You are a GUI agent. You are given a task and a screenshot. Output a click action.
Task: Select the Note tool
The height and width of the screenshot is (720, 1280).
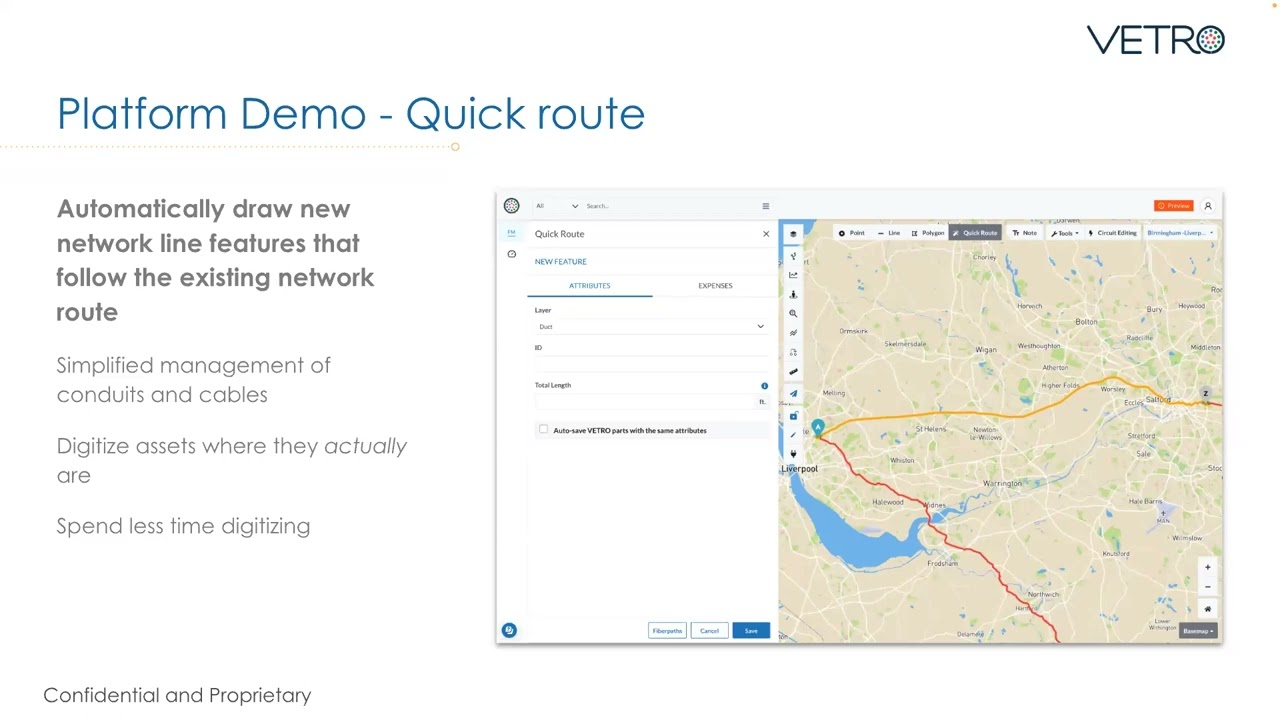click(x=1024, y=233)
